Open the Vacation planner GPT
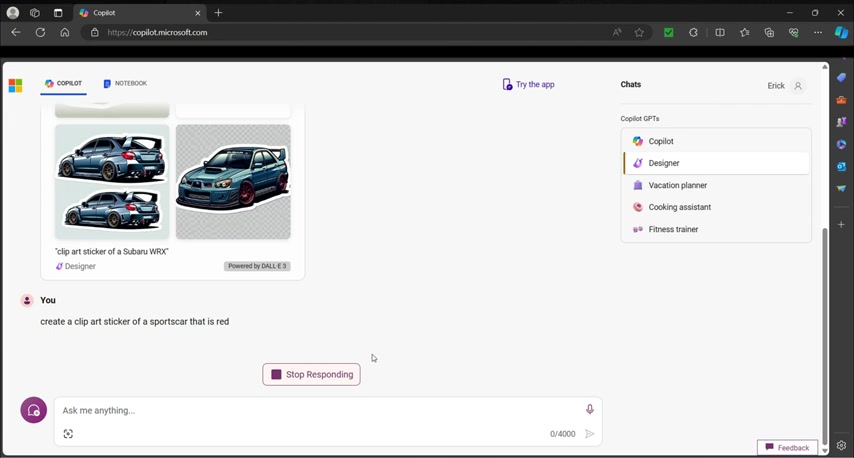 pos(716,185)
